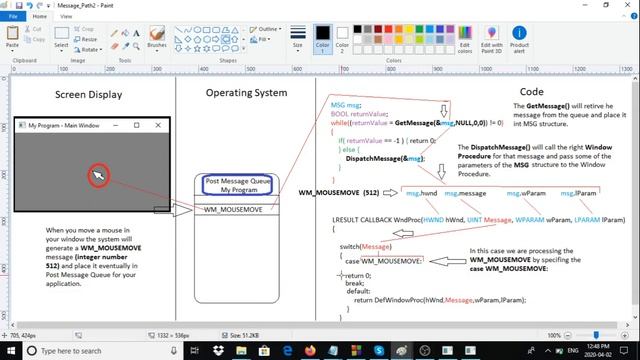Redo from quick access toolbar
Screen dimensions: 640x360
40,5
